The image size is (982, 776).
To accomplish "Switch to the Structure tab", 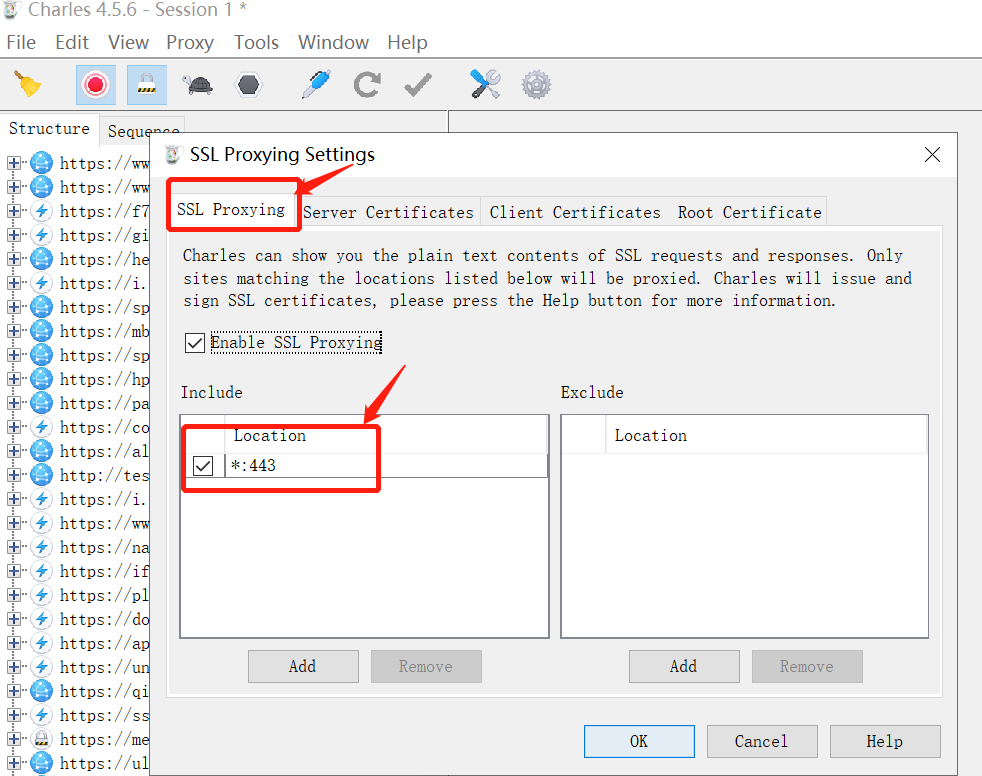I will (49, 128).
